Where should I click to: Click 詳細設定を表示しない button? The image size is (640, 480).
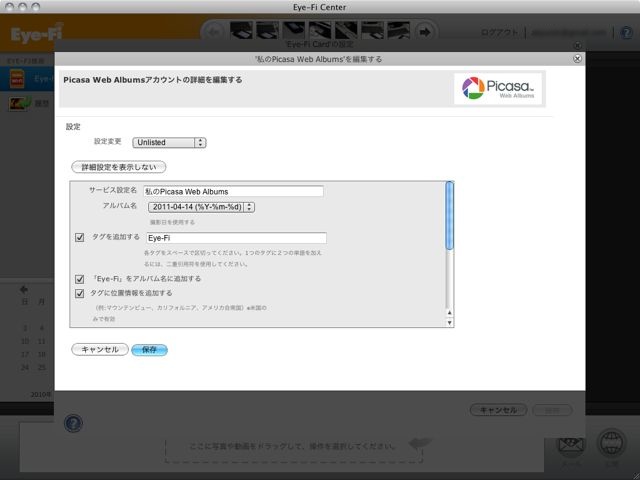(118, 167)
